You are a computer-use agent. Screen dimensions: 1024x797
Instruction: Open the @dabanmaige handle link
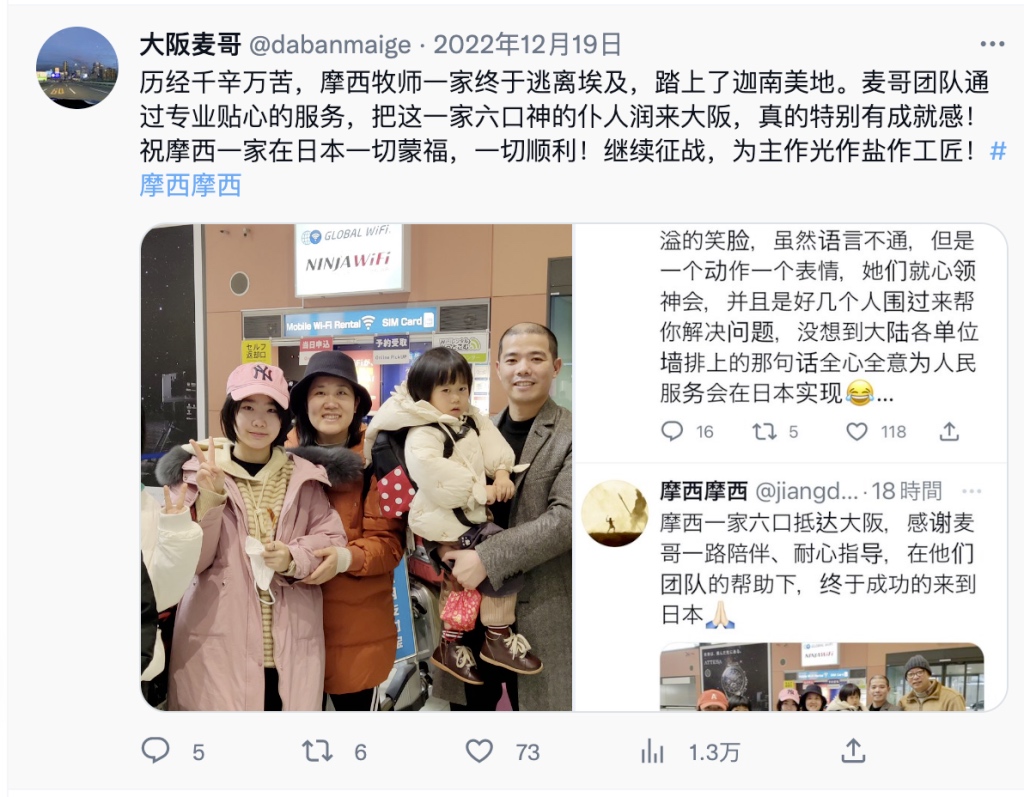(330, 44)
